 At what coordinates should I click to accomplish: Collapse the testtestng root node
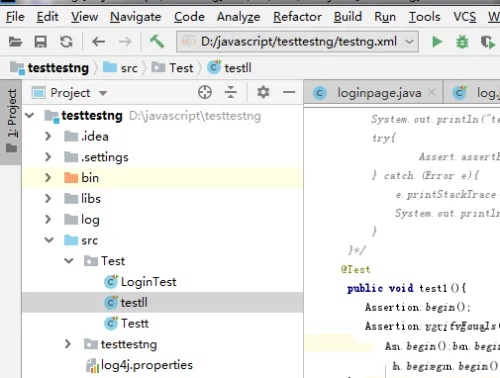coord(30,116)
